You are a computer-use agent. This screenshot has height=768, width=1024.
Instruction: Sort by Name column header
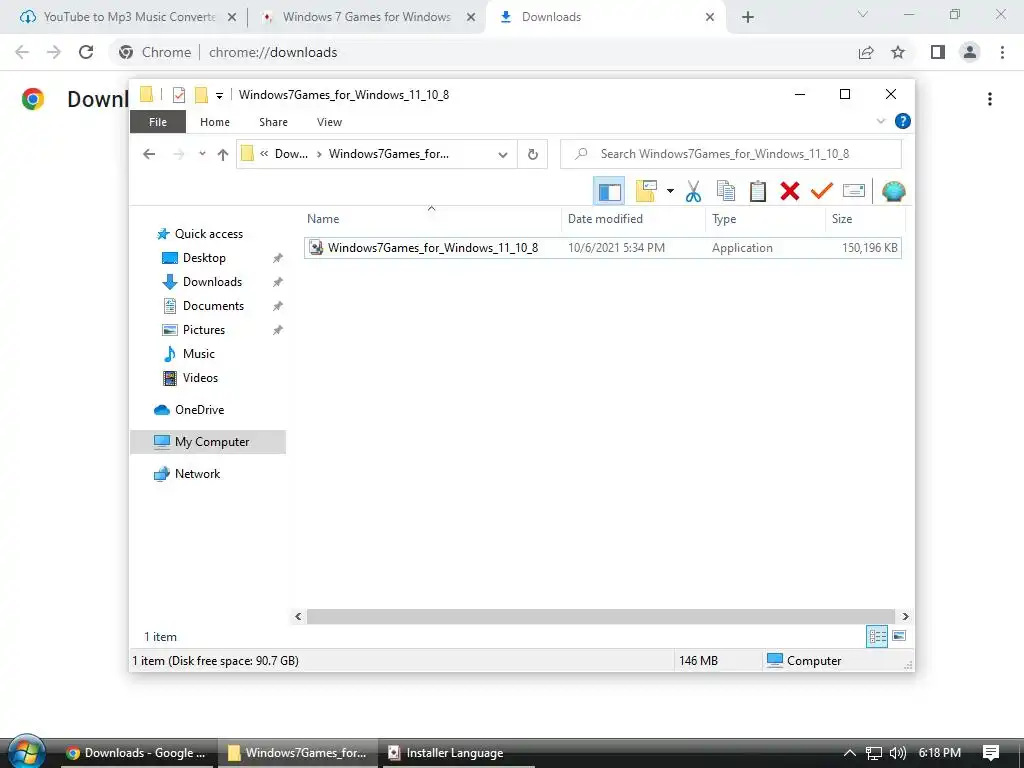click(432, 219)
